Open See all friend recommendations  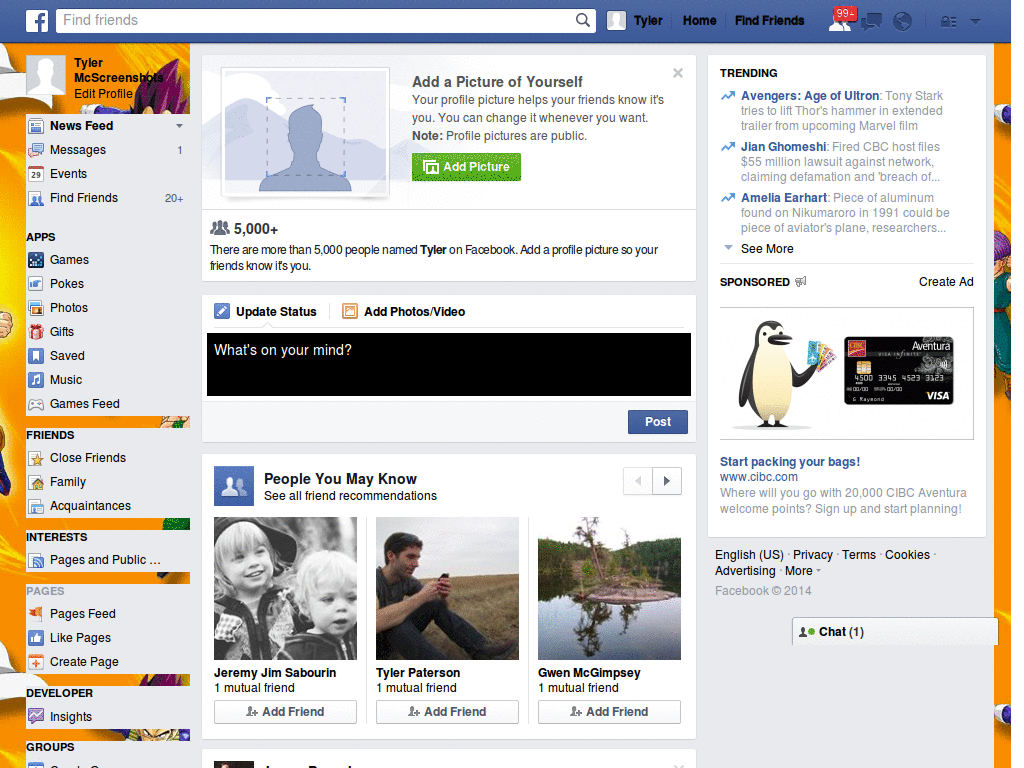click(x=350, y=496)
